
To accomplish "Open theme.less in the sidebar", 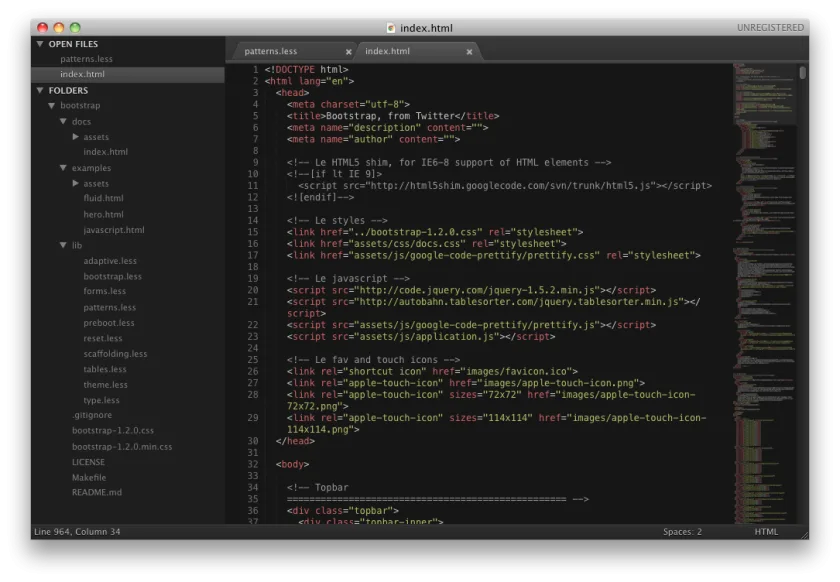I will 106,385.
